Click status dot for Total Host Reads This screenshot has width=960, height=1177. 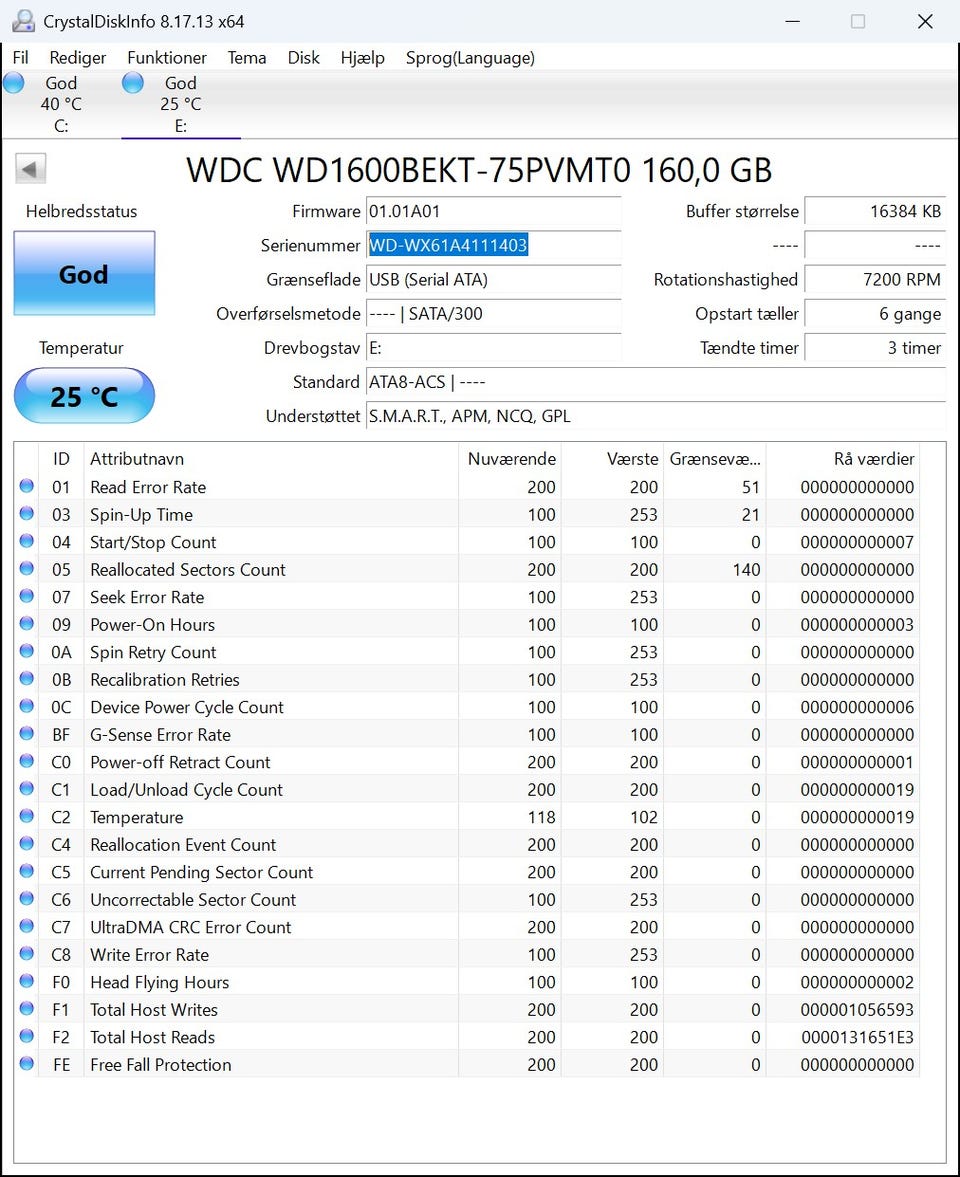point(27,1036)
